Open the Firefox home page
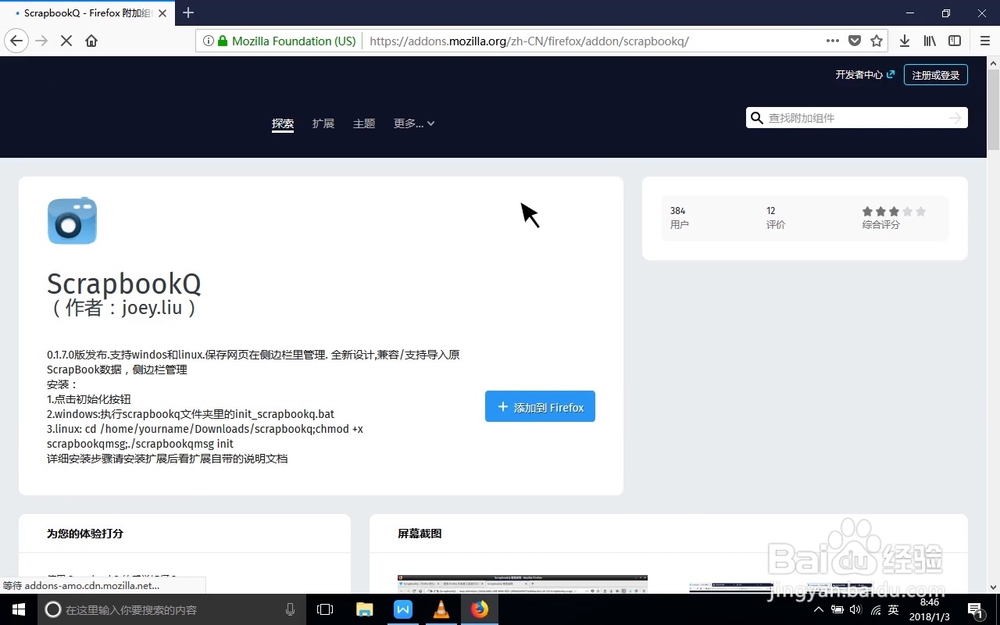Image resolution: width=1000 pixels, height=625 pixels. tap(91, 41)
